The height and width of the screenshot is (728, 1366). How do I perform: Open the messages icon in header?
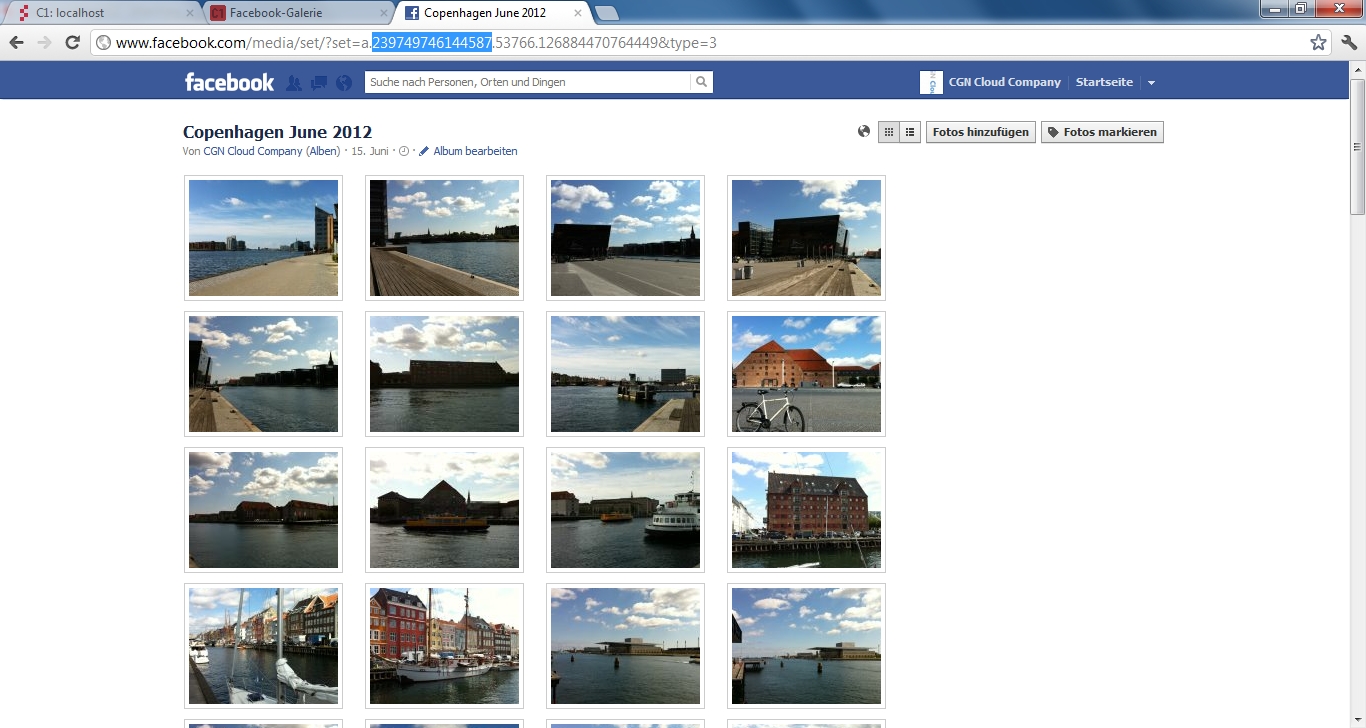[319, 83]
